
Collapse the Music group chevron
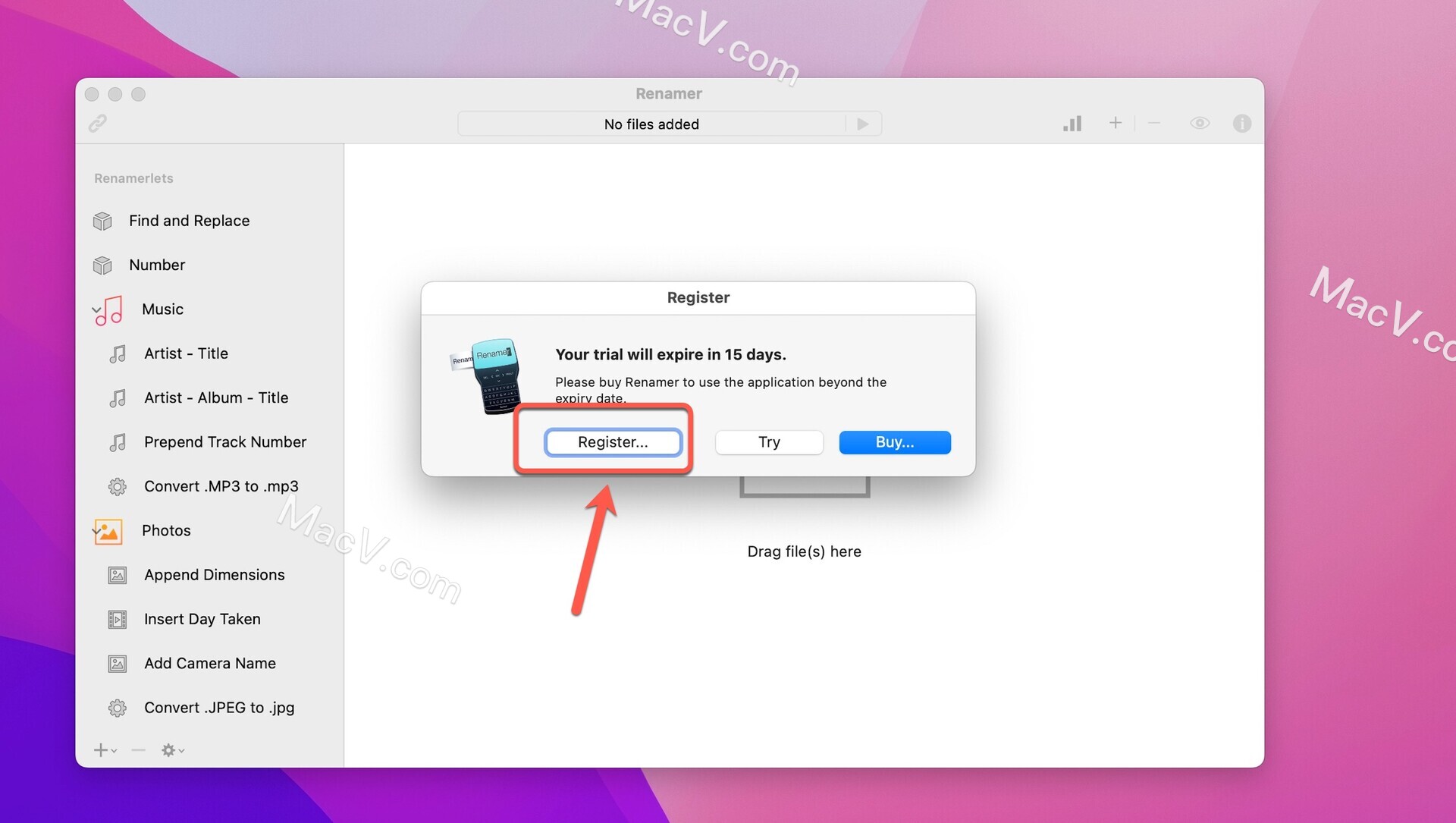click(96, 309)
